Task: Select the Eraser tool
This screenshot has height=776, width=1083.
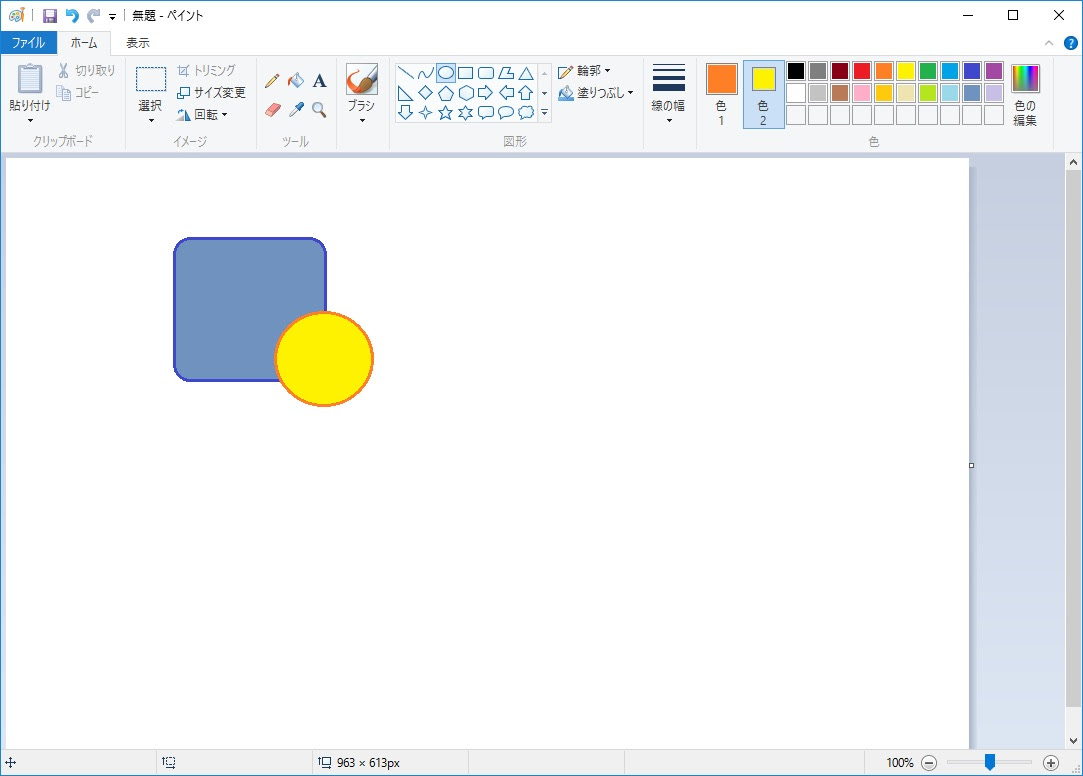Action: (x=272, y=109)
